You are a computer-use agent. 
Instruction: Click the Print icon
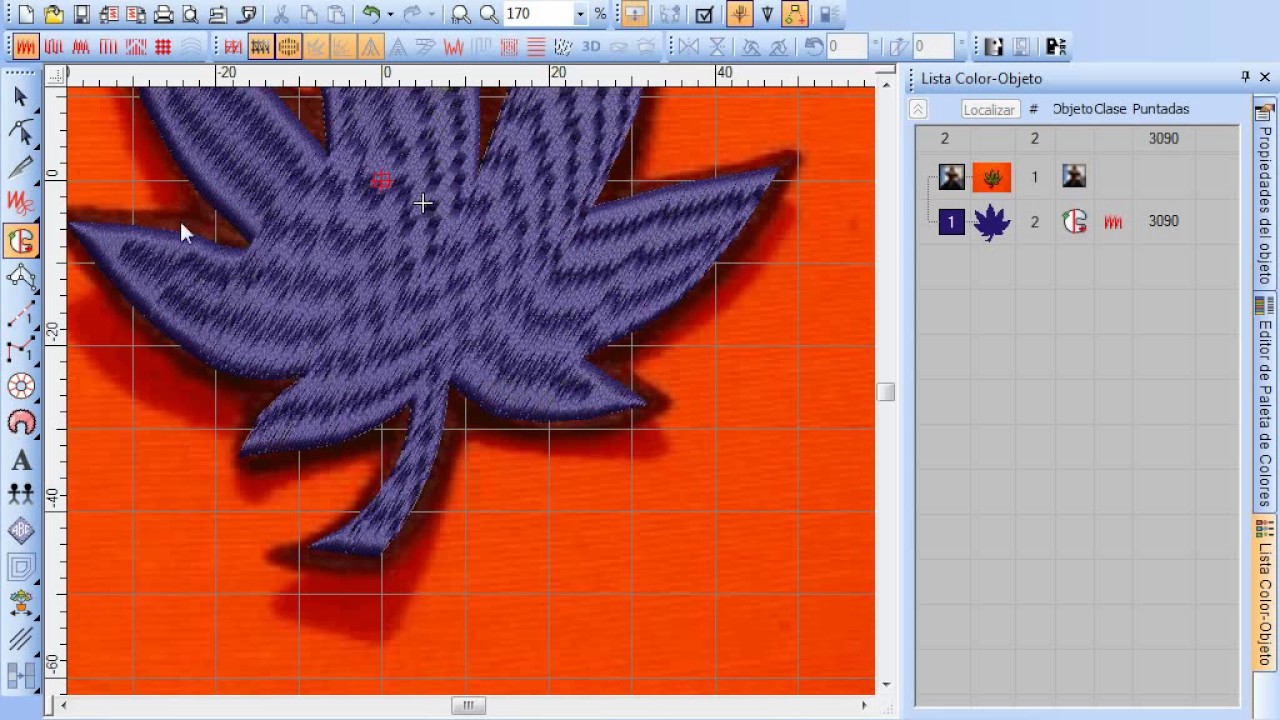[x=163, y=14]
